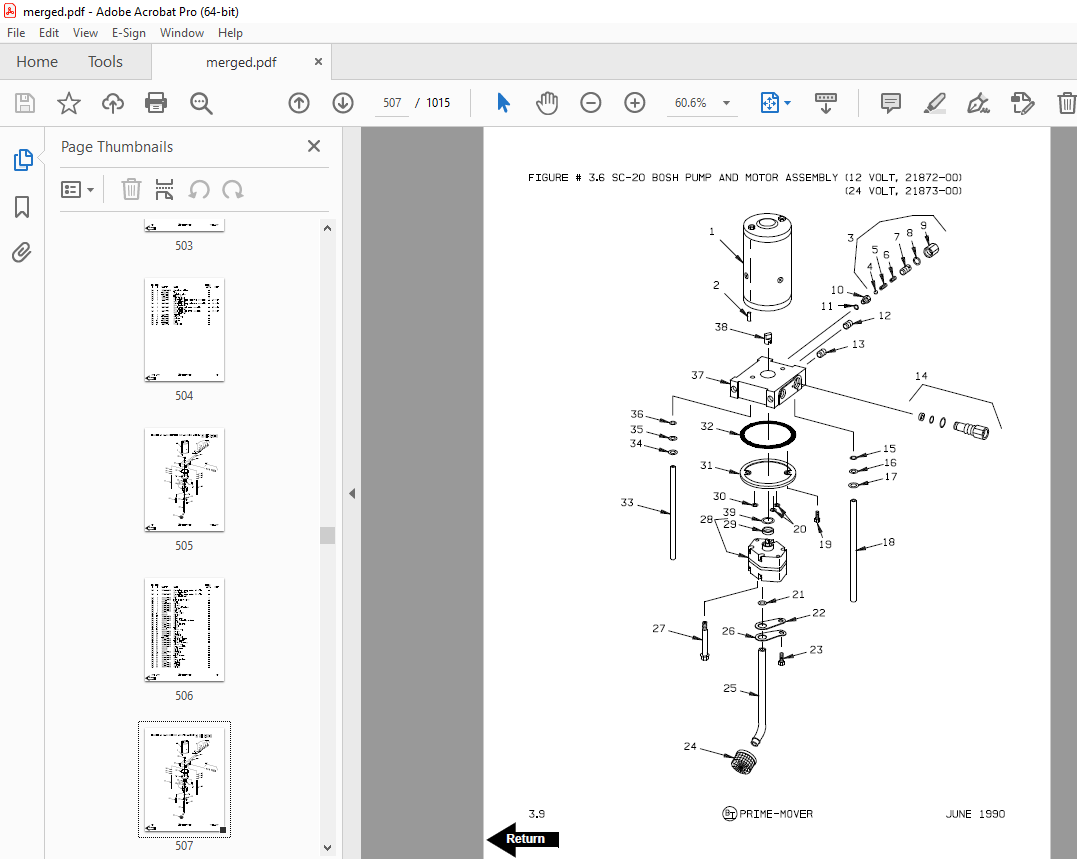The image size is (1077, 859).
Task: Switch to the Home tab
Action: click(x=37, y=62)
